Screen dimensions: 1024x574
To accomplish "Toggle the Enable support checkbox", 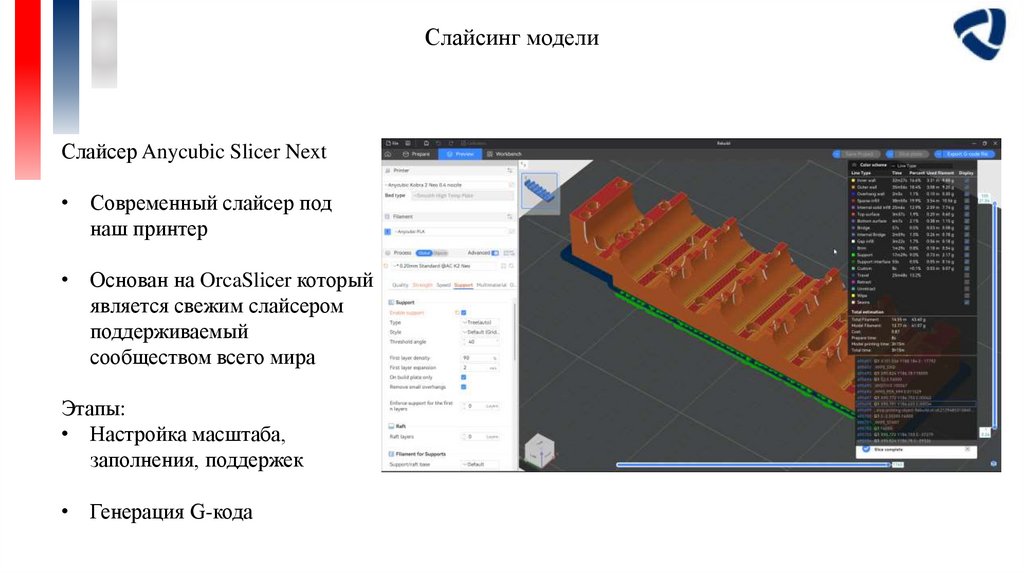I will (x=464, y=313).
